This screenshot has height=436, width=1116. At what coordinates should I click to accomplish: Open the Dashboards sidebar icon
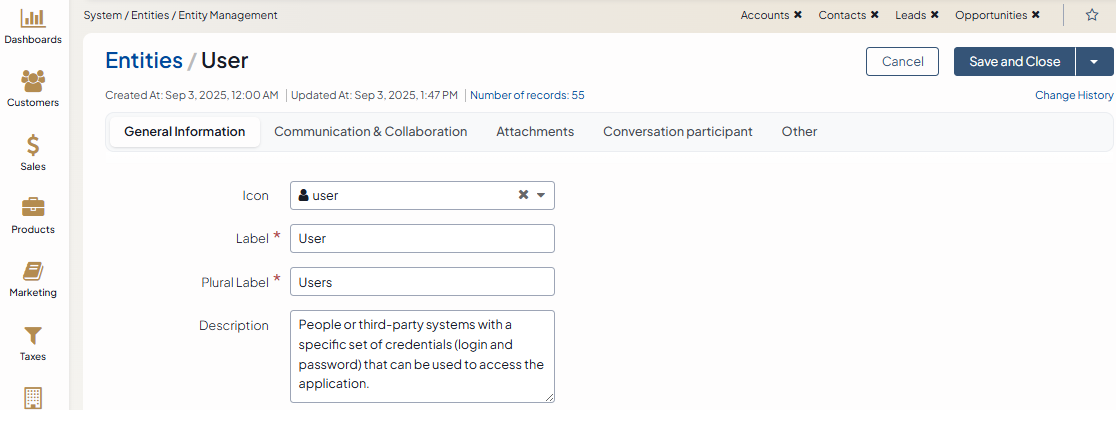click(x=33, y=19)
